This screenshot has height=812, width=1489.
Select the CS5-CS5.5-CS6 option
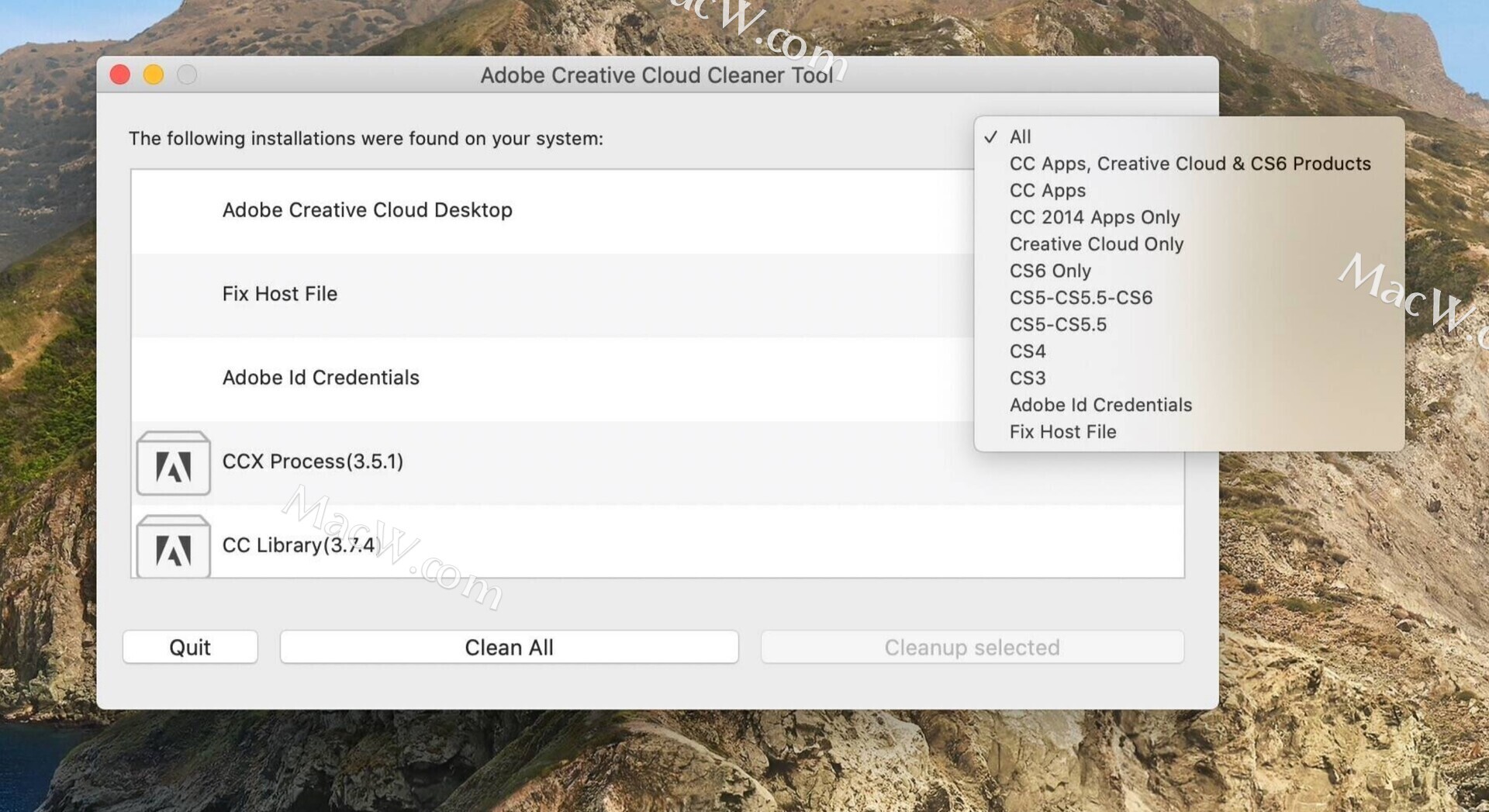click(x=1081, y=297)
